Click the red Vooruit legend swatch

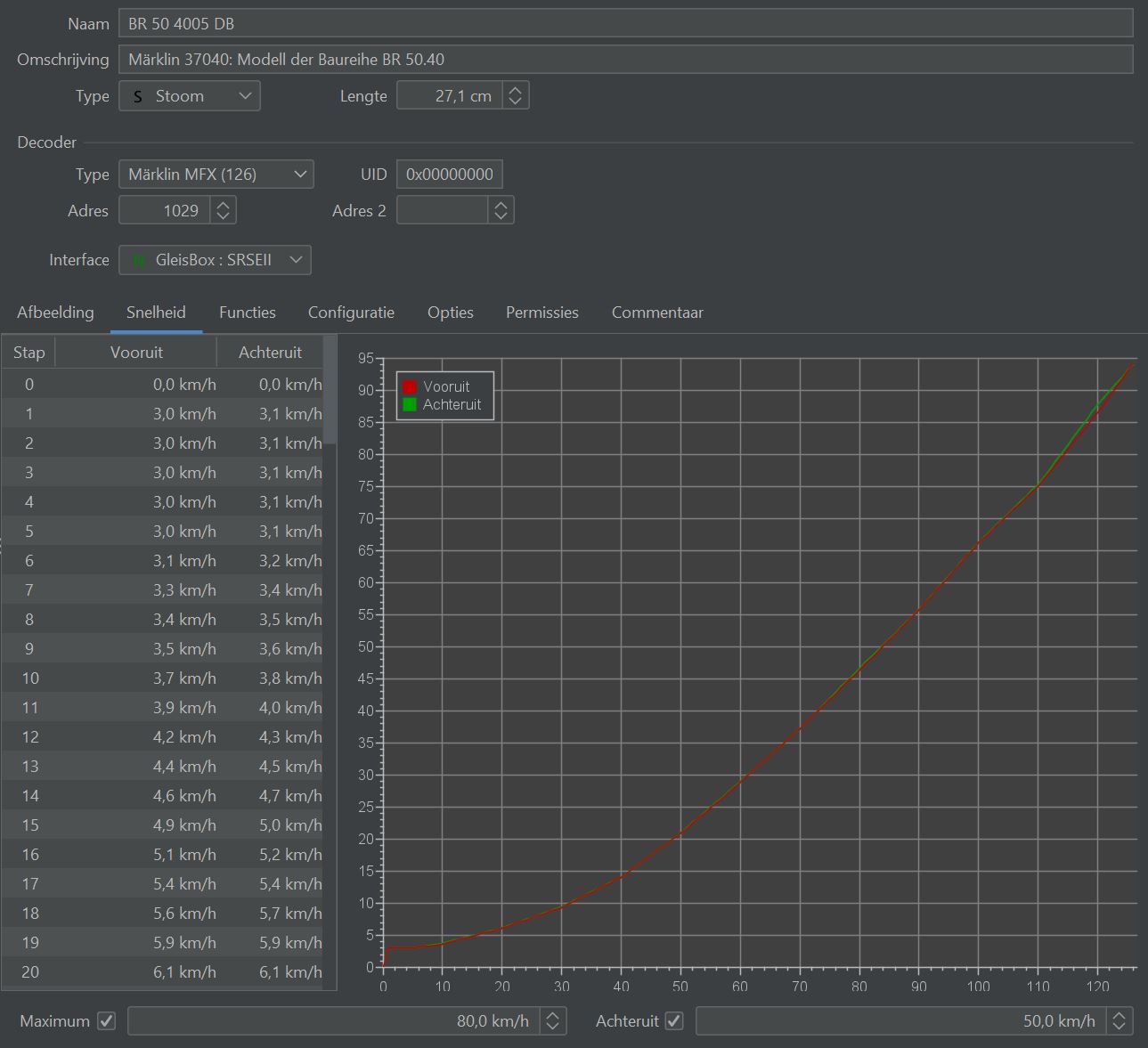point(410,386)
